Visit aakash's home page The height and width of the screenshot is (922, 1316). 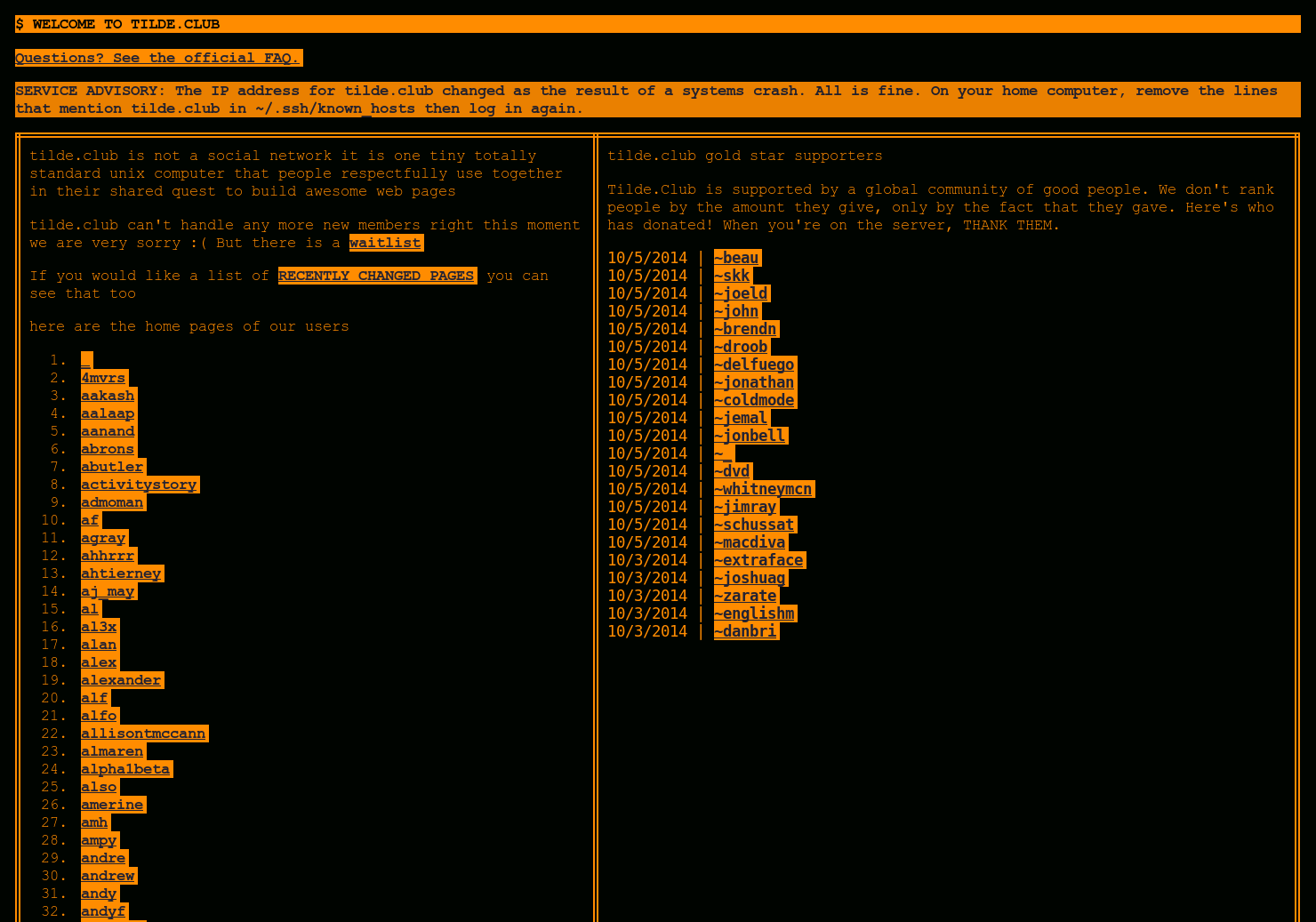(108, 396)
